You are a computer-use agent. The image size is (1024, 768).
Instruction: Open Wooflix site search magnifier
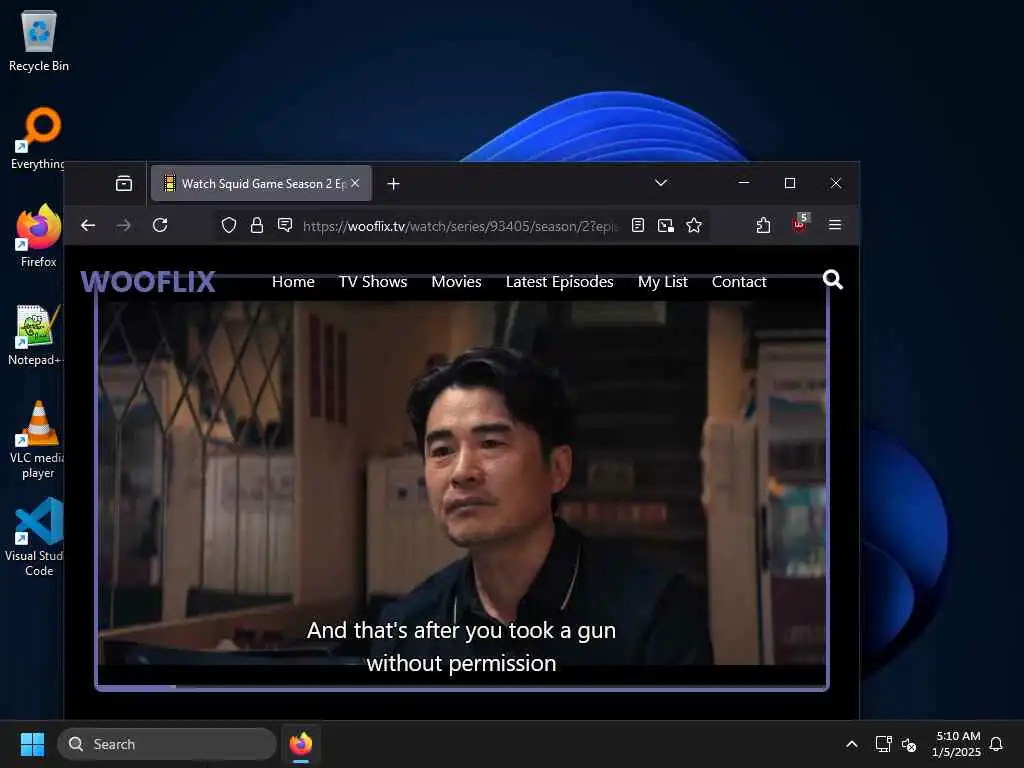point(833,280)
